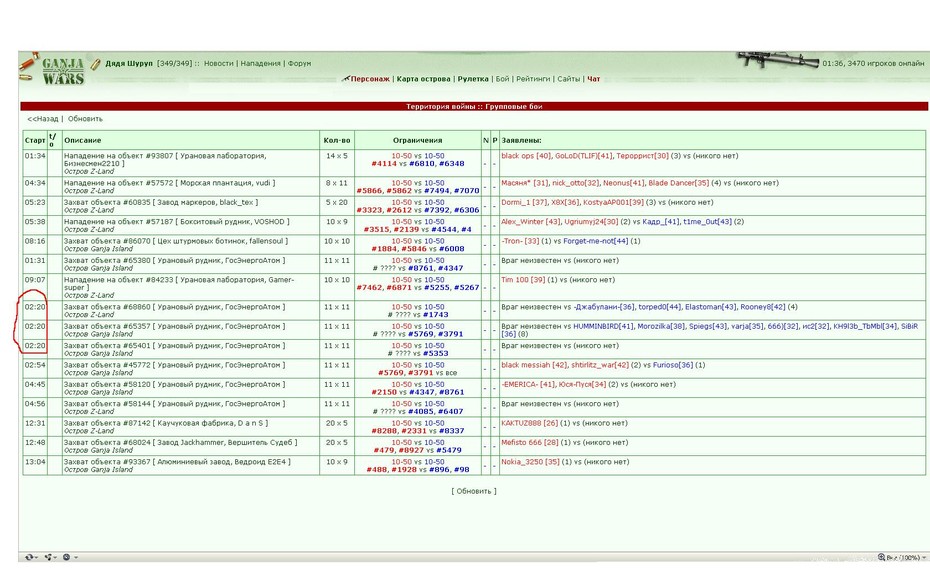Open attack on object #57187 Бокситовый рудник
This screenshot has height=581, width=930.
tap(176, 222)
